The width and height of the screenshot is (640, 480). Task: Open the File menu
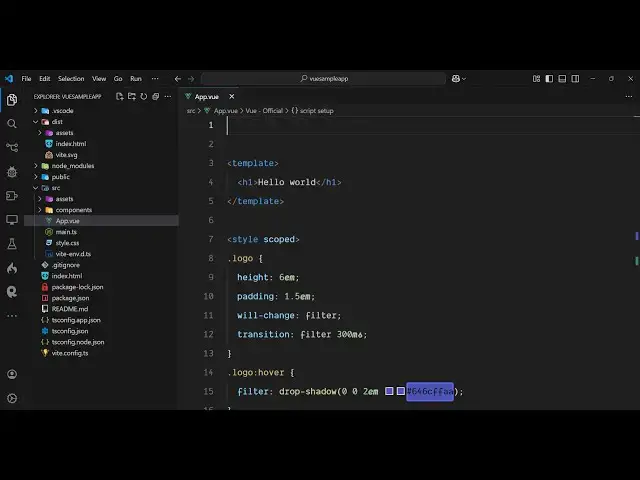click(27, 79)
